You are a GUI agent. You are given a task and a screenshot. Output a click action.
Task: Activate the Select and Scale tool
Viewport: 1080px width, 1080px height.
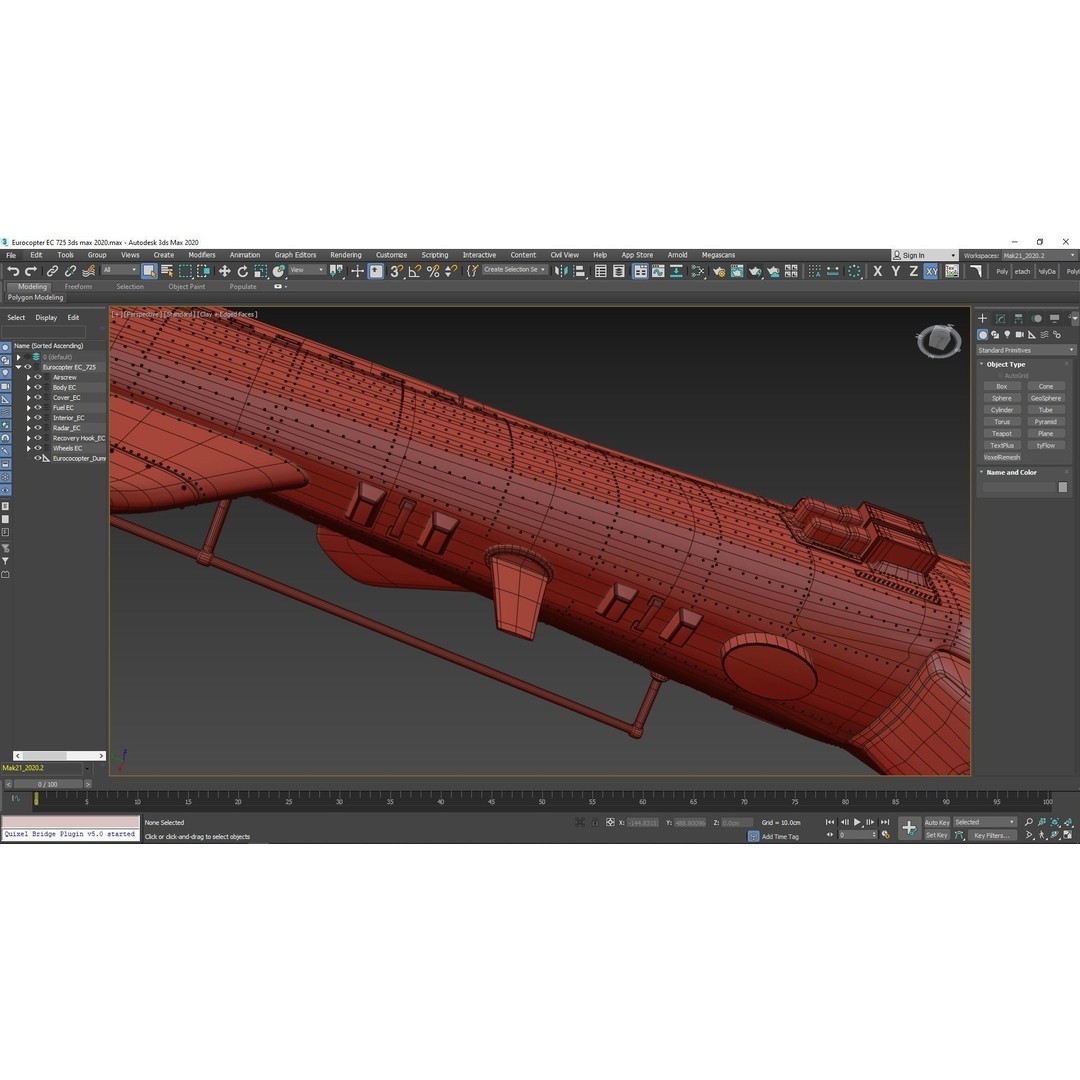260,271
